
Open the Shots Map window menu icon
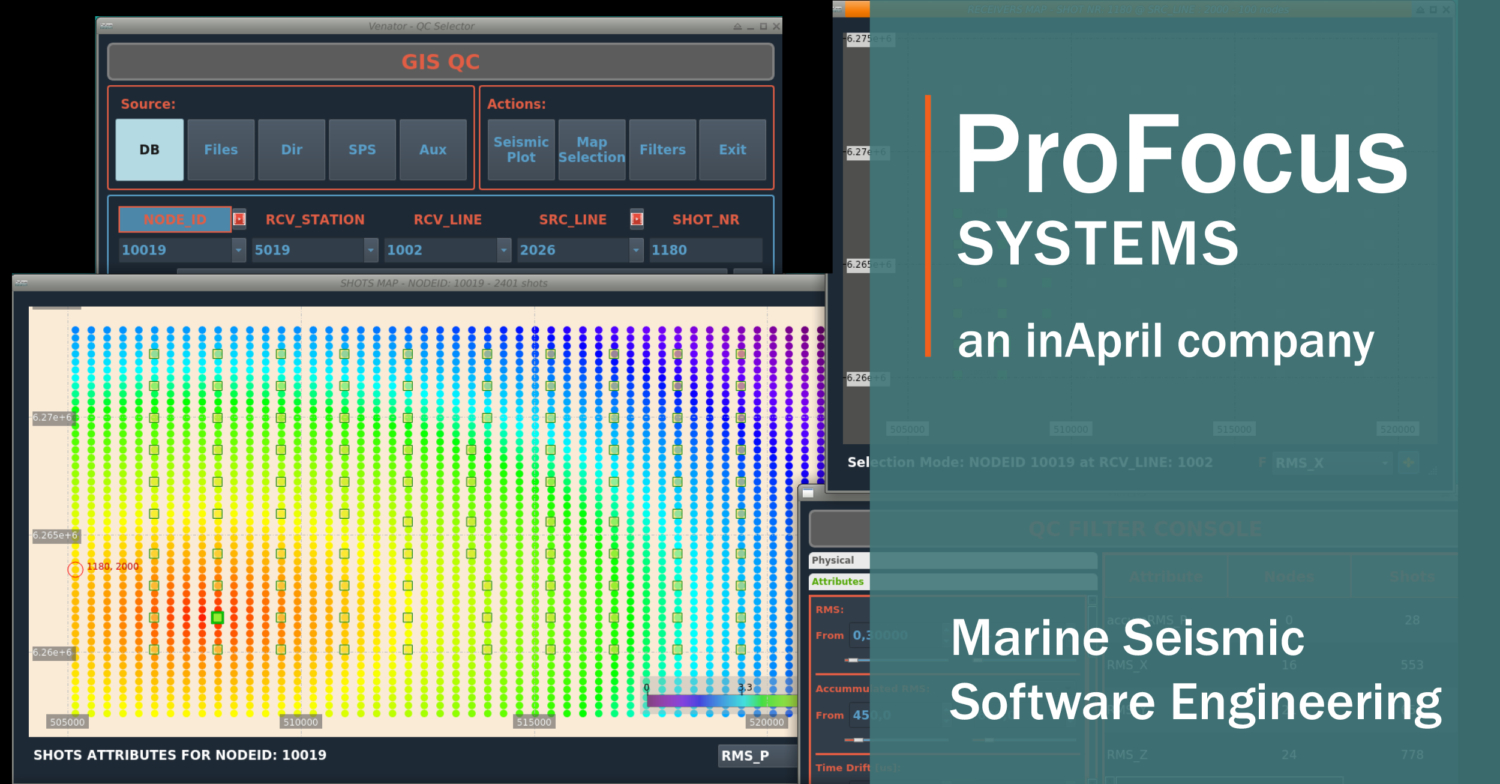20,283
